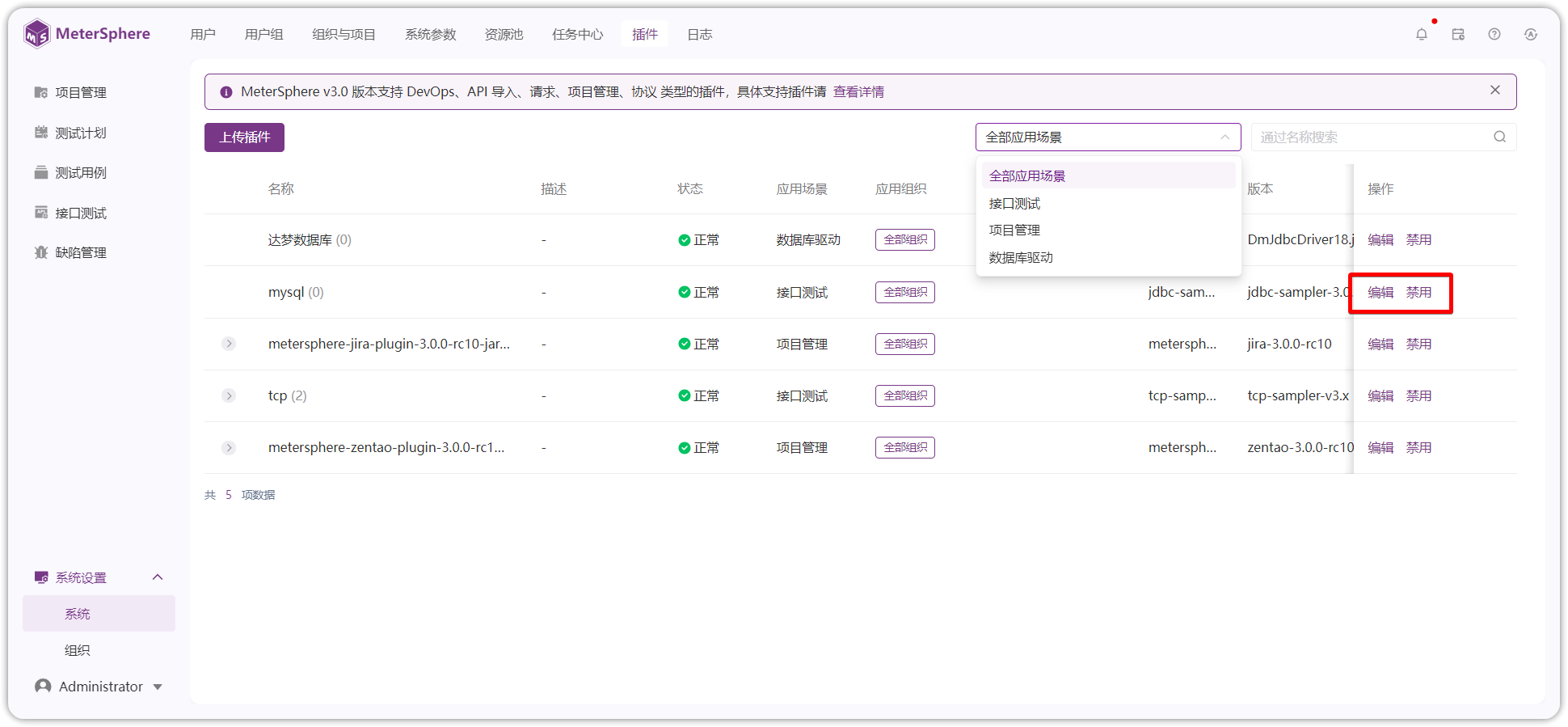Viewport: 1568px width, 727px height.
Task: Open the Administrator account menu
Action: pos(99,687)
